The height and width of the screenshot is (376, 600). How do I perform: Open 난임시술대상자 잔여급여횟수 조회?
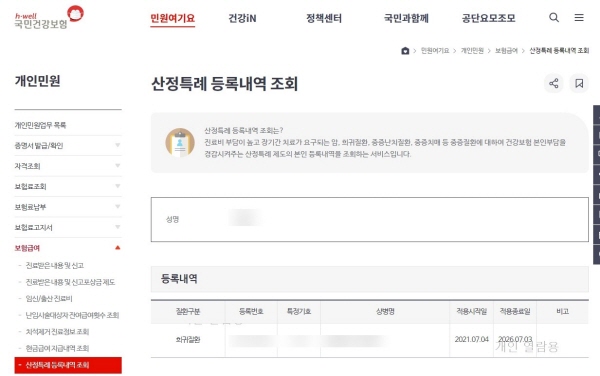click(72, 315)
